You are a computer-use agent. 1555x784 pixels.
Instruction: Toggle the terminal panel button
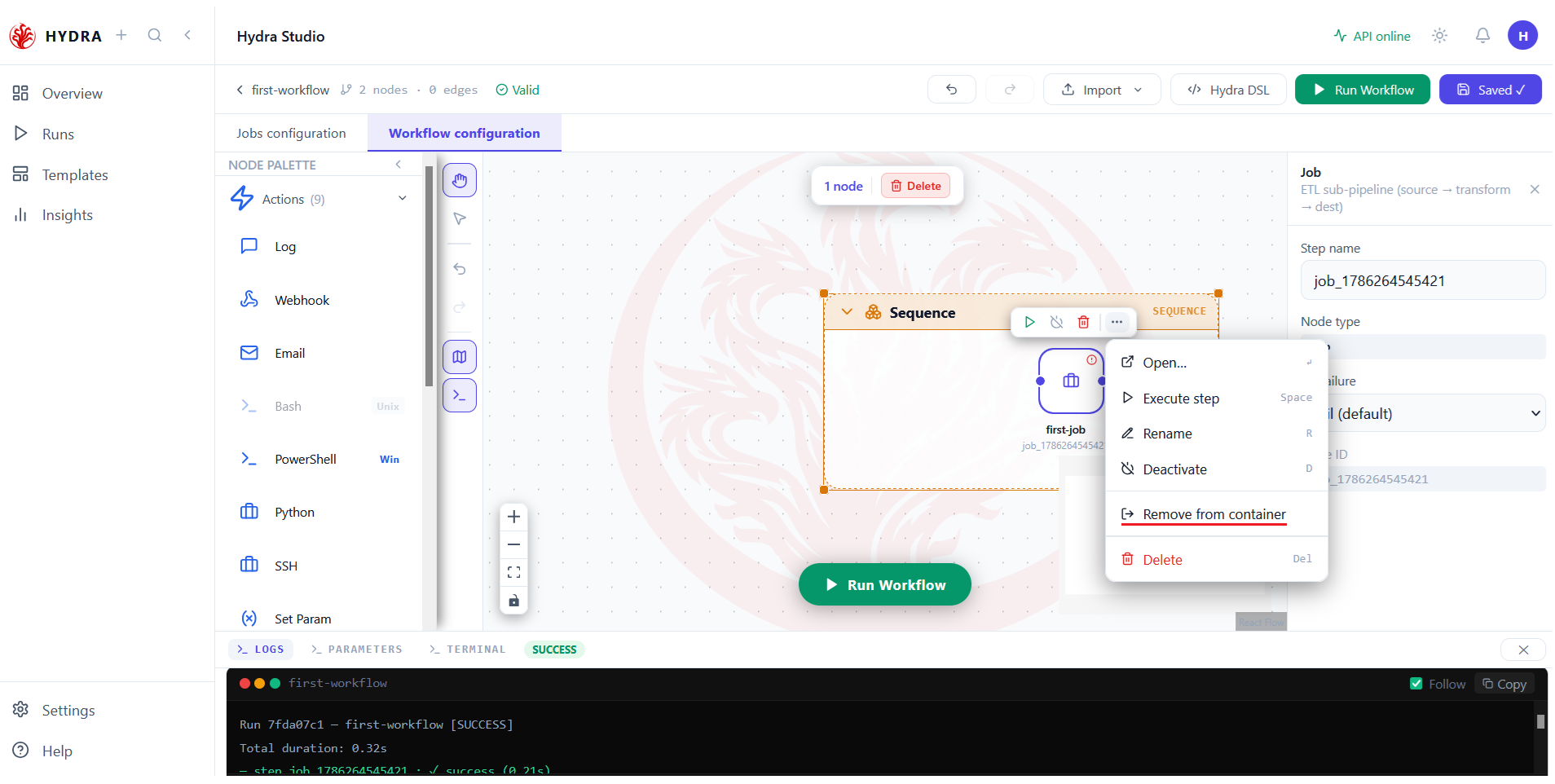[460, 395]
